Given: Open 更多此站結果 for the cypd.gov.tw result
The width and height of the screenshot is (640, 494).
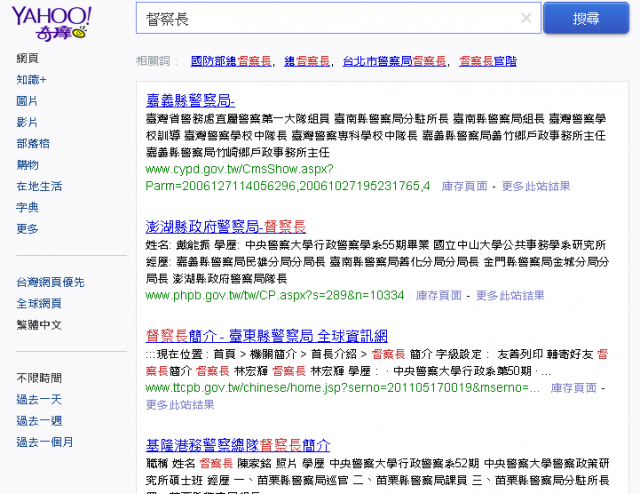Looking at the screenshot, I should pyautogui.click(x=536, y=186).
